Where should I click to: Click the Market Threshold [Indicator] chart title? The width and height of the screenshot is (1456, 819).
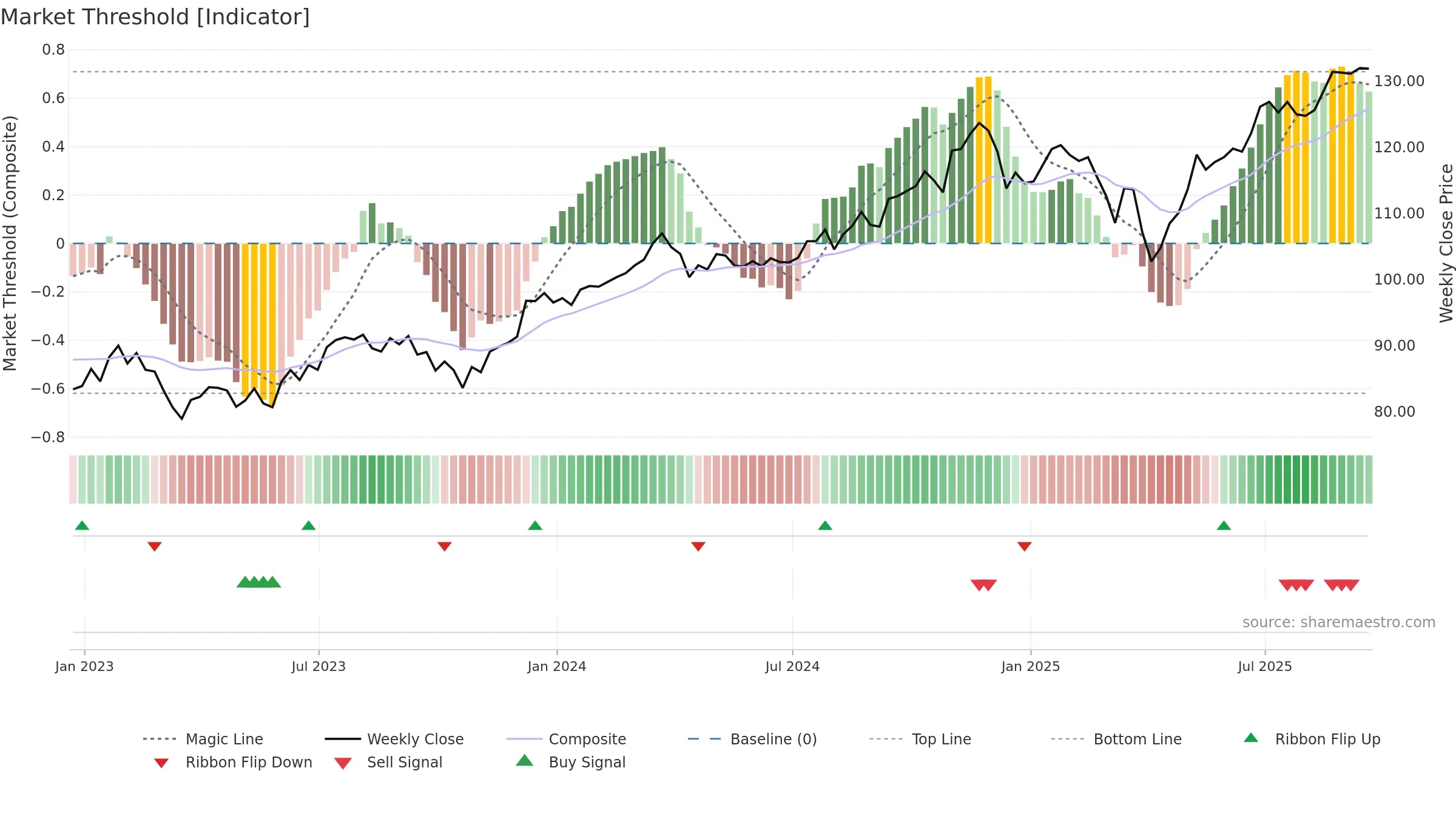[x=155, y=17]
